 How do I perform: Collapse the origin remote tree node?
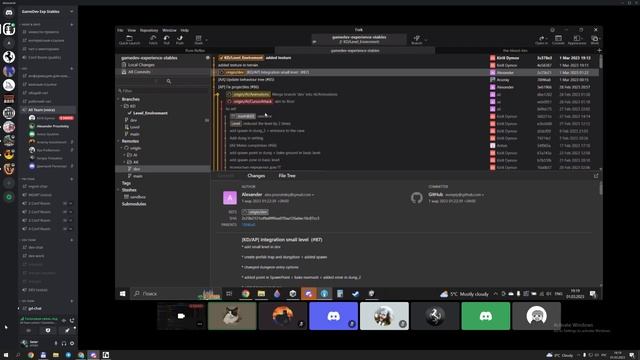122,148
